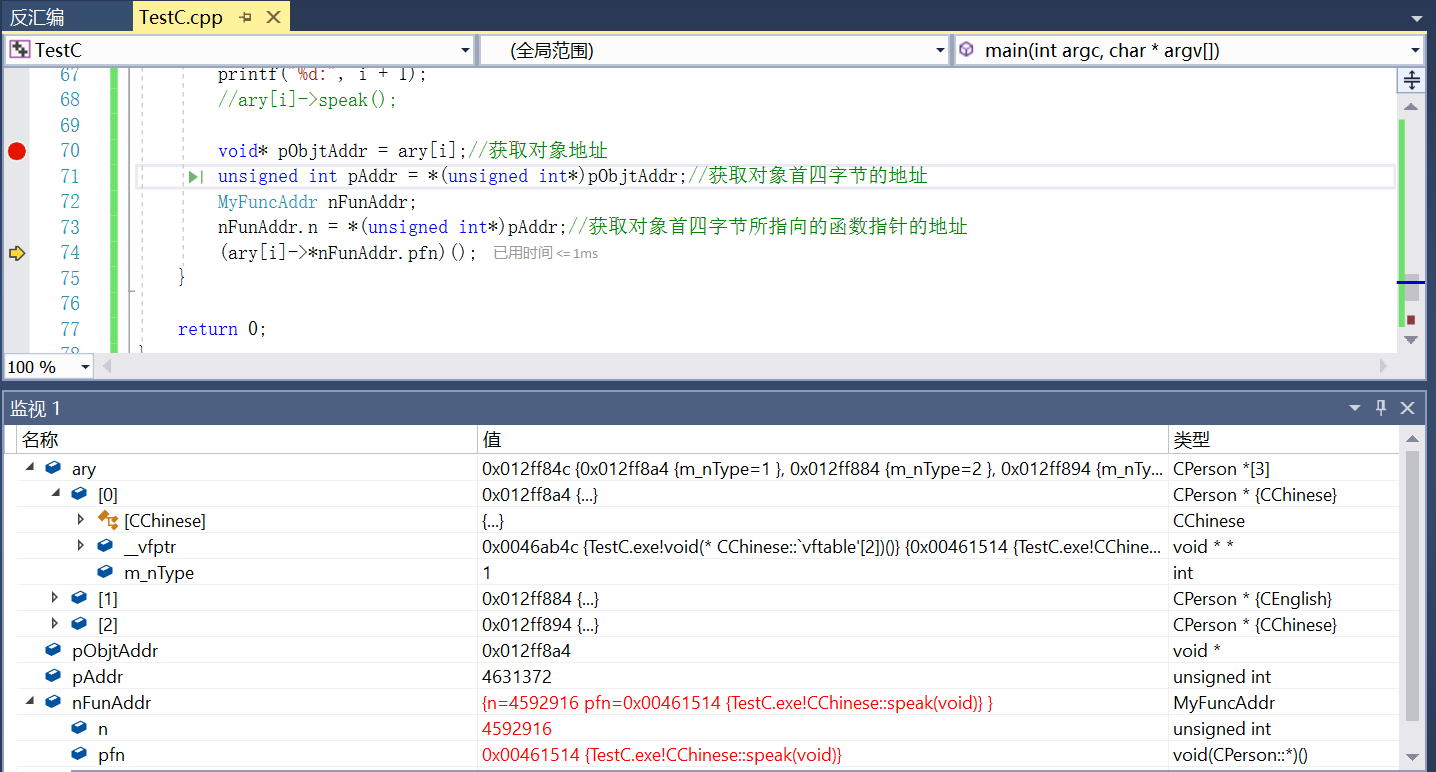Click the variable icon beside pObjtAddr
This screenshot has height=772, width=1436.
point(53,650)
